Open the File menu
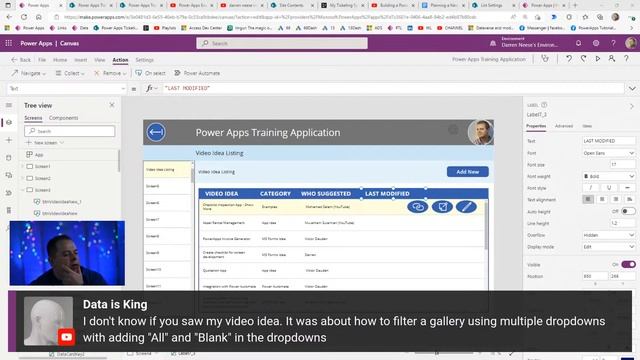Image resolution: width=640 pixels, height=360 pixels. click(x=42, y=60)
